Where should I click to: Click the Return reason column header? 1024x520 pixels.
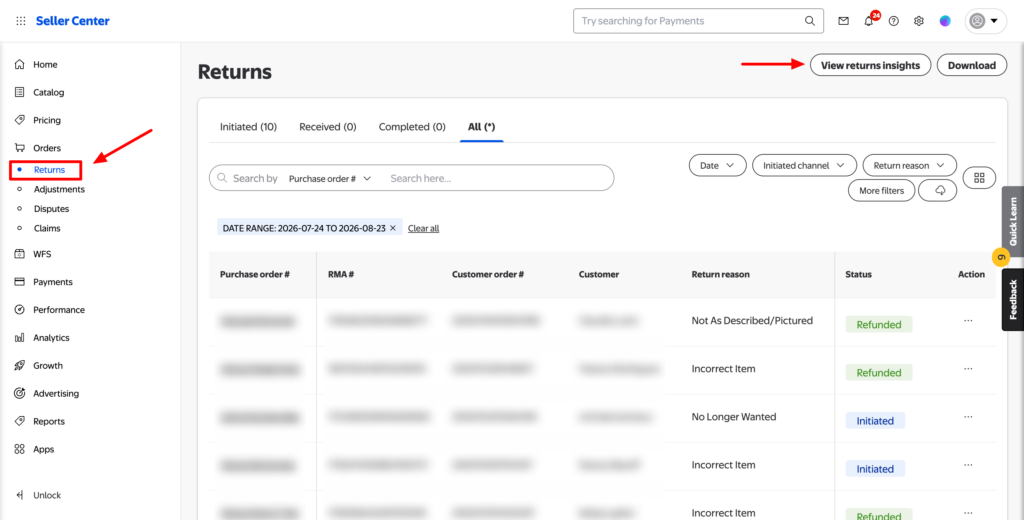(x=720, y=274)
